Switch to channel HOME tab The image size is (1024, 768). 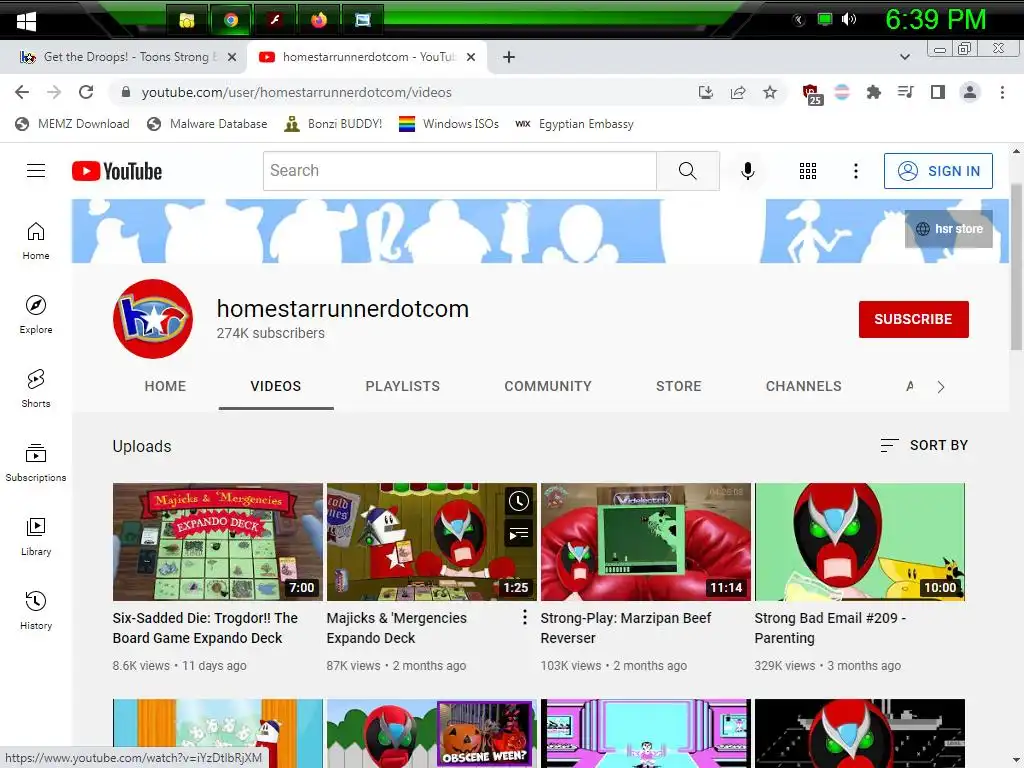(165, 386)
